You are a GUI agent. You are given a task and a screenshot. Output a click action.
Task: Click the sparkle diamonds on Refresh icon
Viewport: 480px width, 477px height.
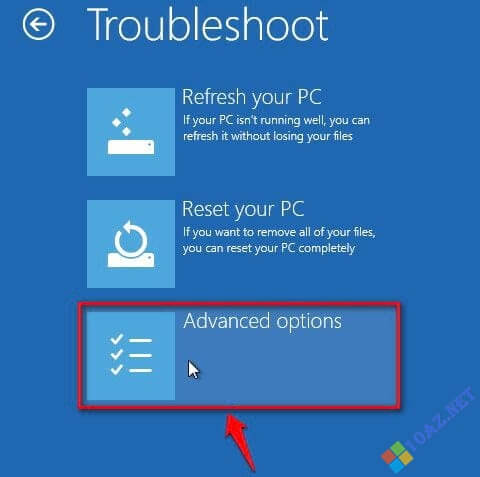pos(122,122)
